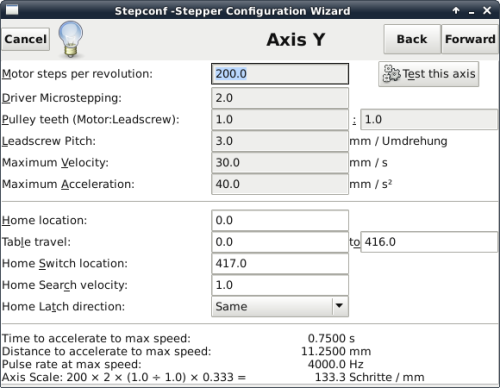The width and height of the screenshot is (500, 388).
Task: Click the Maximum Velocity field
Action: (280, 163)
